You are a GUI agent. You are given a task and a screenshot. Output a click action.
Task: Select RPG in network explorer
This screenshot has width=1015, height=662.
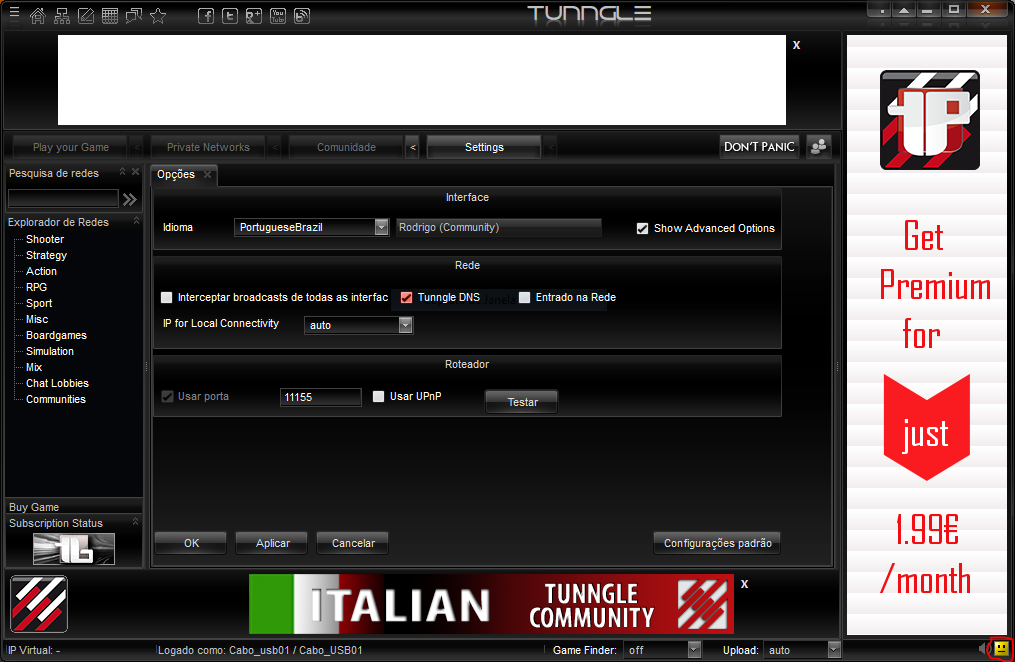[36, 287]
